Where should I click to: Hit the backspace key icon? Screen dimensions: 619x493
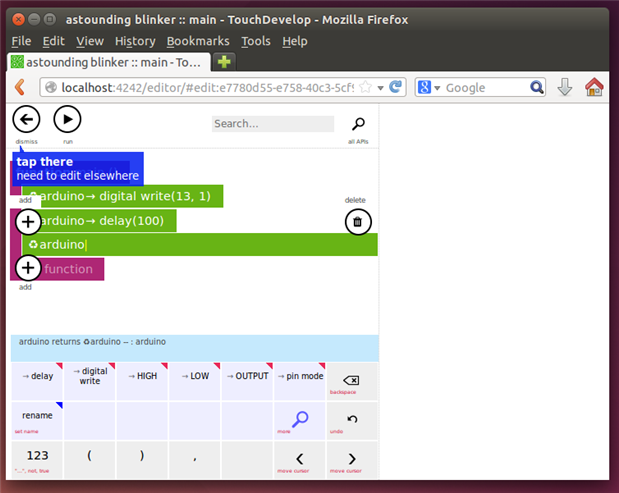(x=352, y=381)
